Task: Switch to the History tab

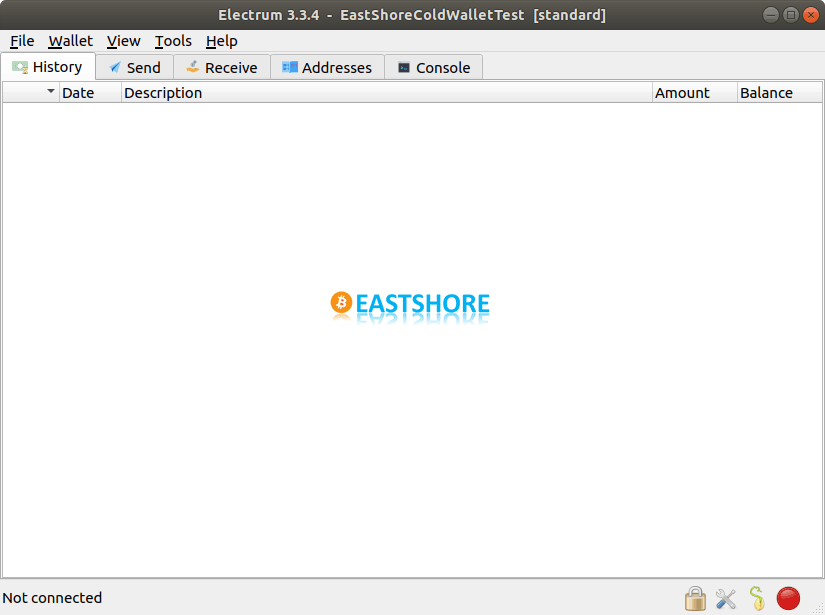Action: (x=48, y=67)
